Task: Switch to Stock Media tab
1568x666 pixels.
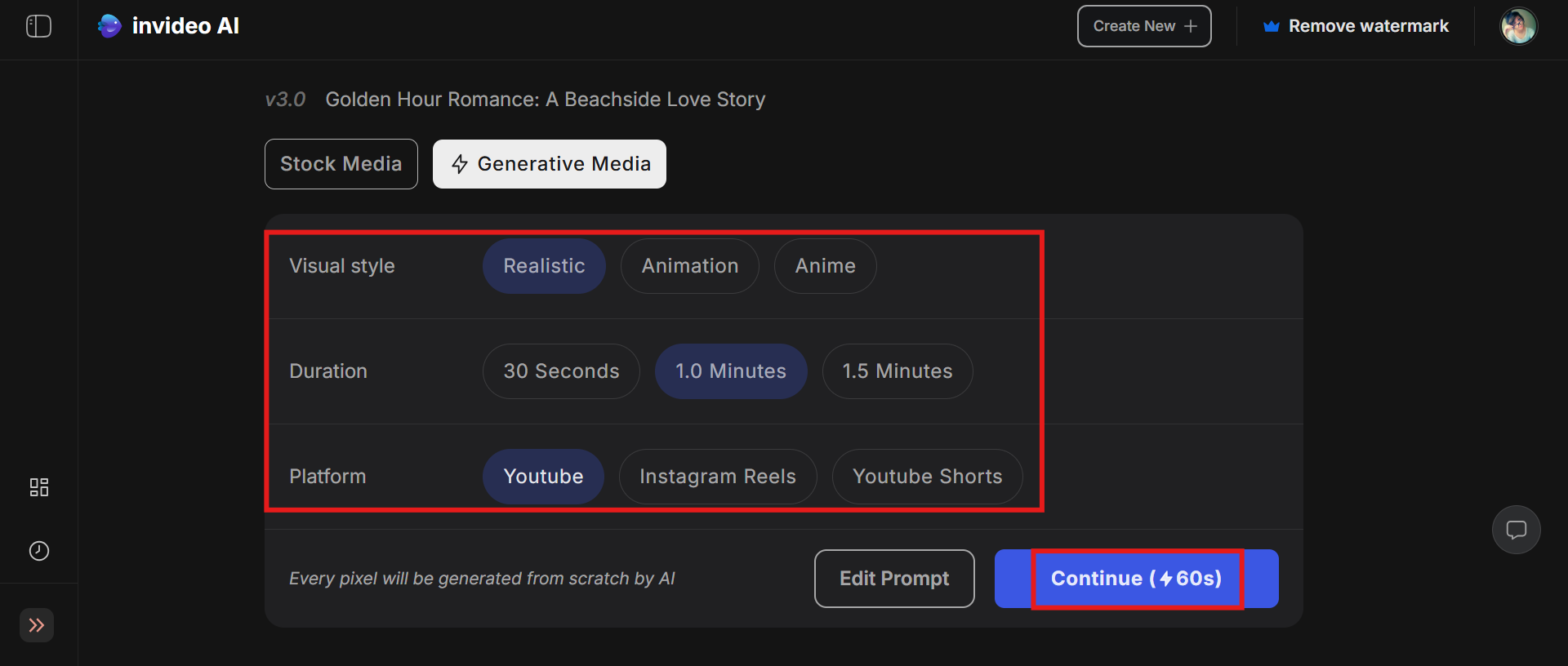Action: pyautogui.click(x=341, y=164)
